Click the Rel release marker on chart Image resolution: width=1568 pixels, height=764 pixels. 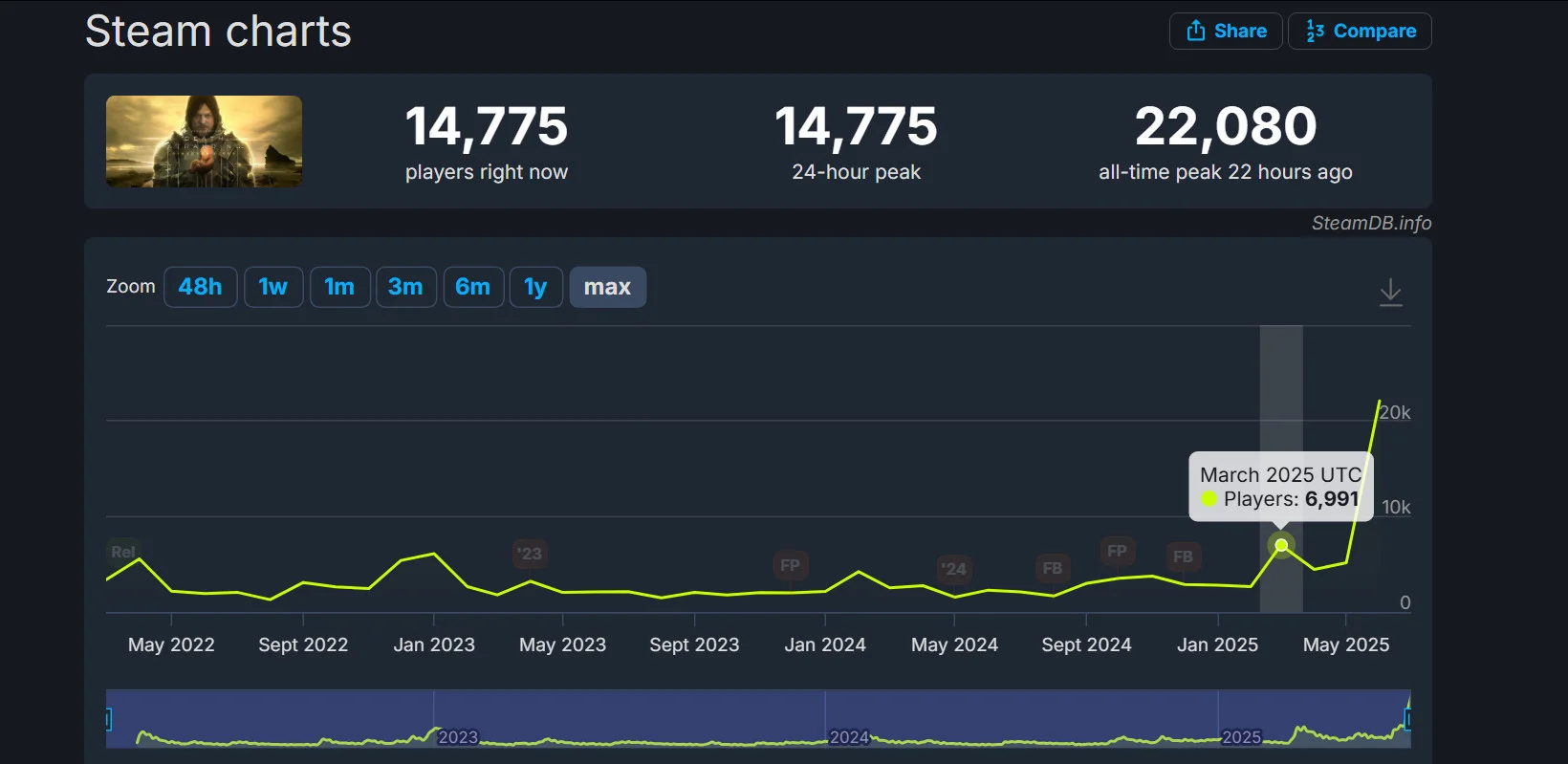pyautogui.click(x=122, y=552)
